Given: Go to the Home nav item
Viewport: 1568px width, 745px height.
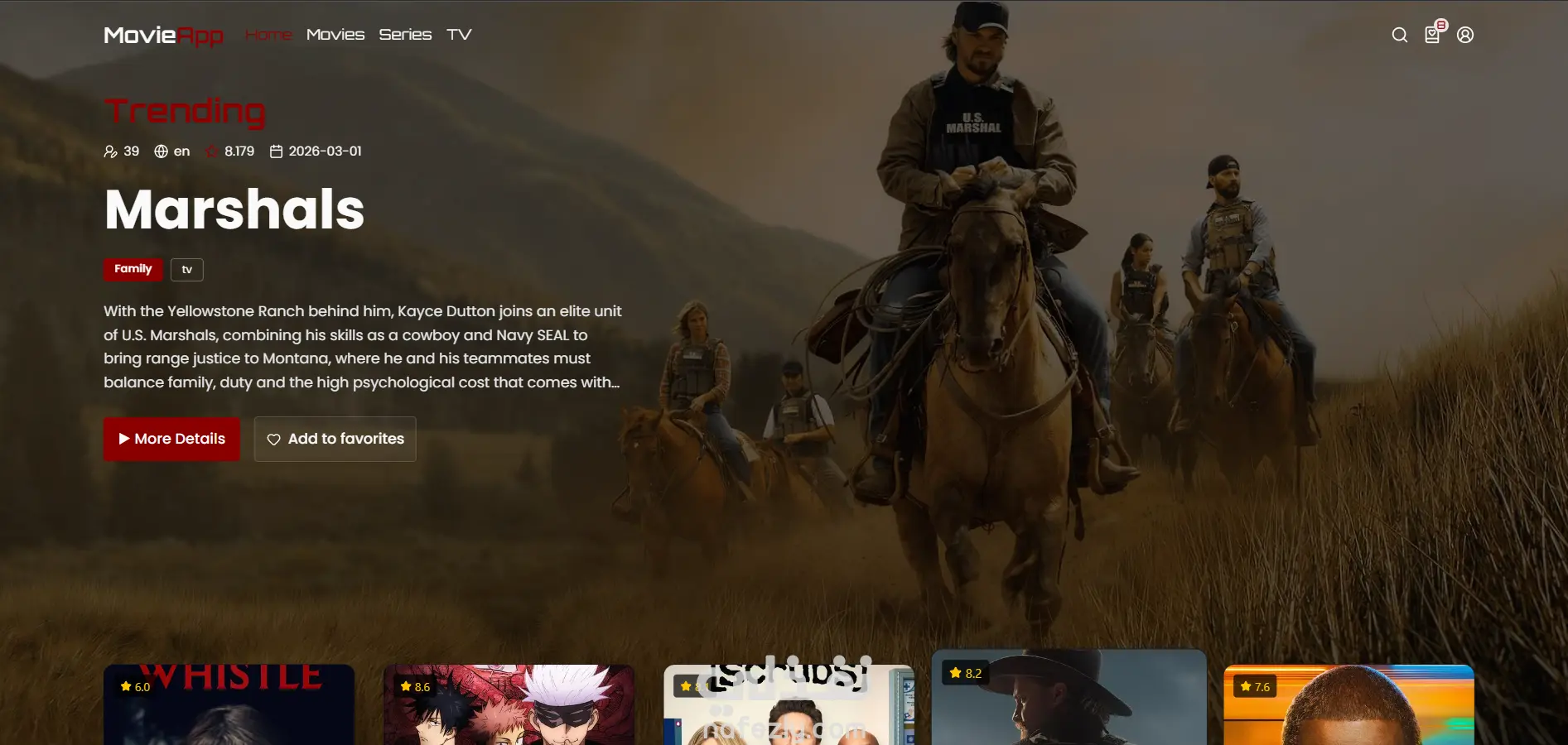Looking at the screenshot, I should pos(268,35).
